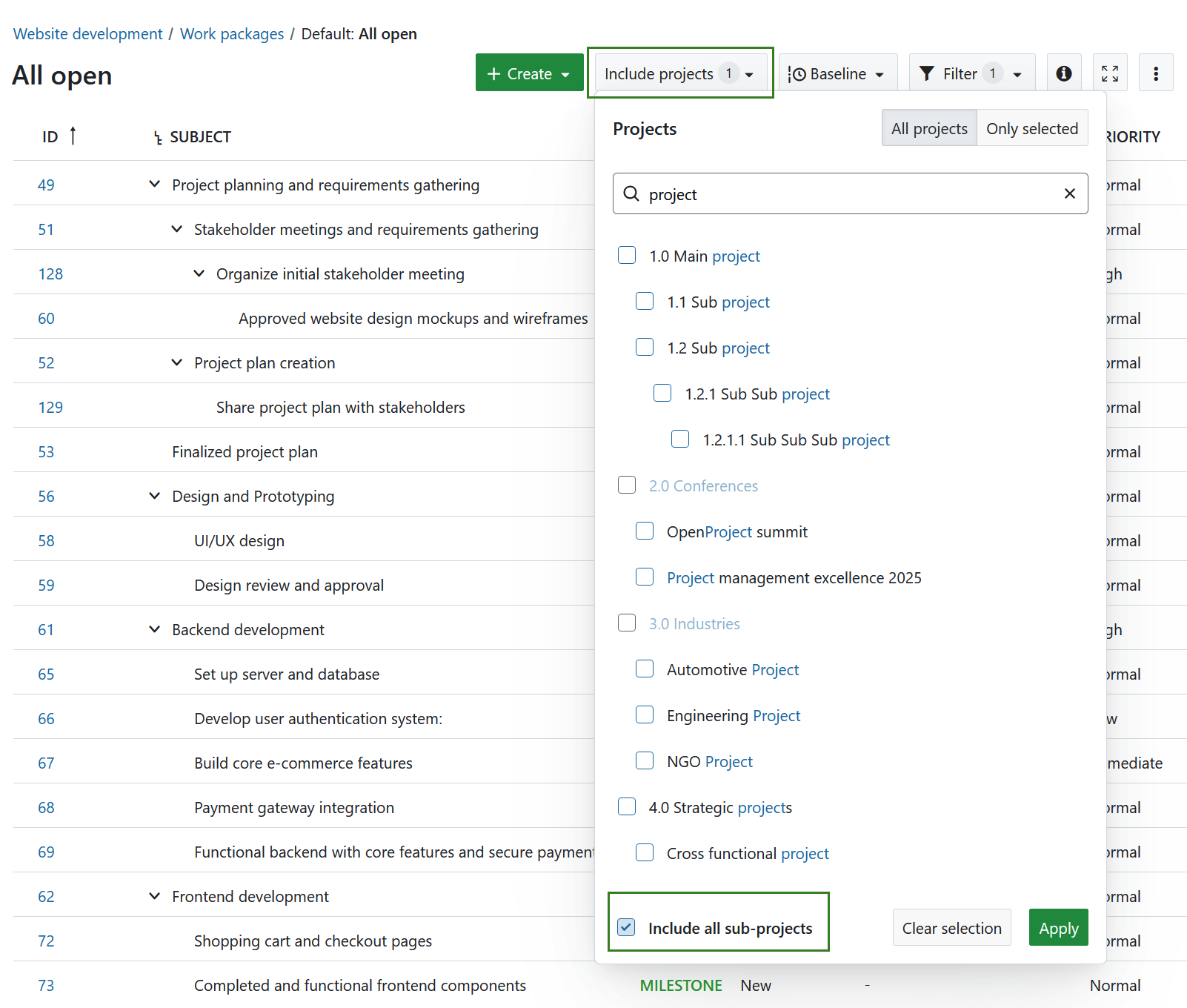Click the Filter funnel icon
The width and height of the screenshot is (1187, 1008).
[927, 73]
